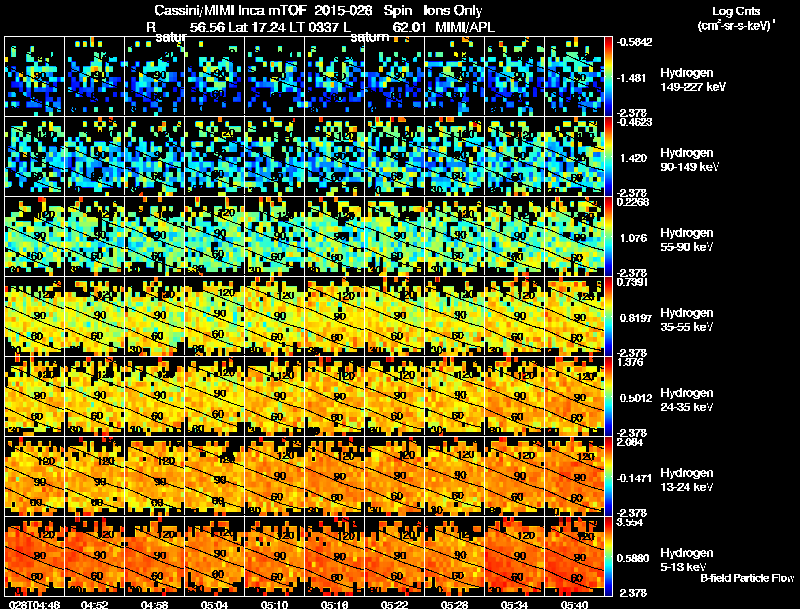800x609 pixels.
Task: Click the 05:40 time label
Action: click(x=574, y=604)
